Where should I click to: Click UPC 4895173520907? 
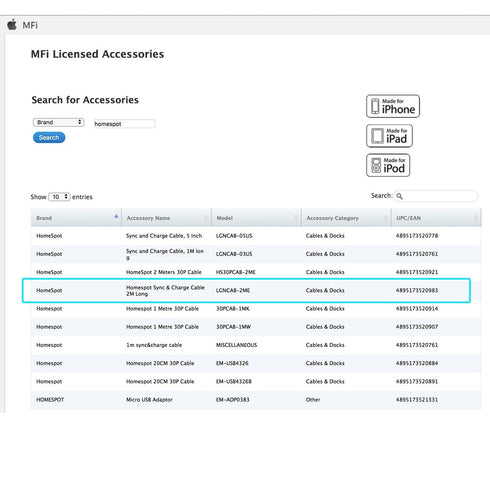[417, 327]
